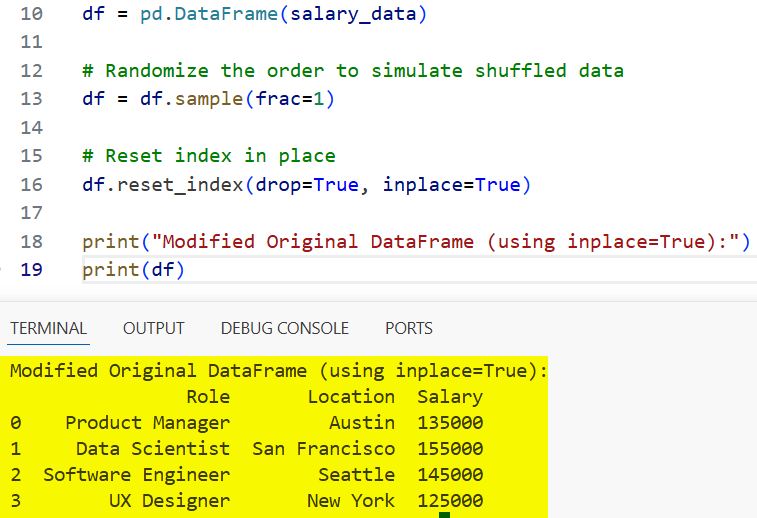Screen dimensions: 757x518
Task: Click line number 19 in the gutter
Action: tap(31, 269)
